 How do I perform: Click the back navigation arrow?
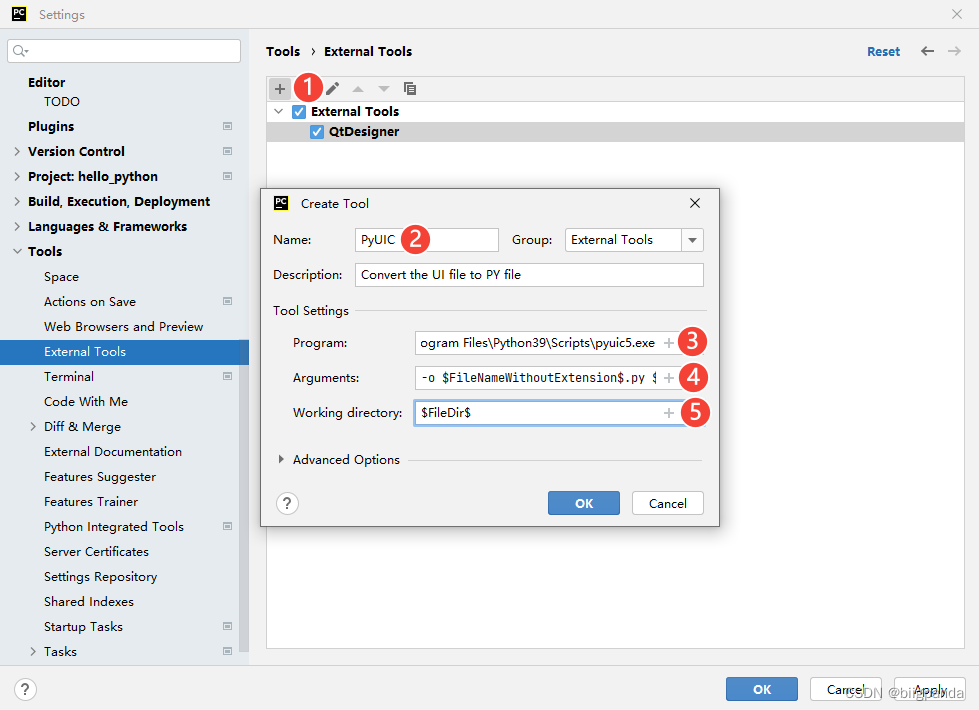pos(928,51)
